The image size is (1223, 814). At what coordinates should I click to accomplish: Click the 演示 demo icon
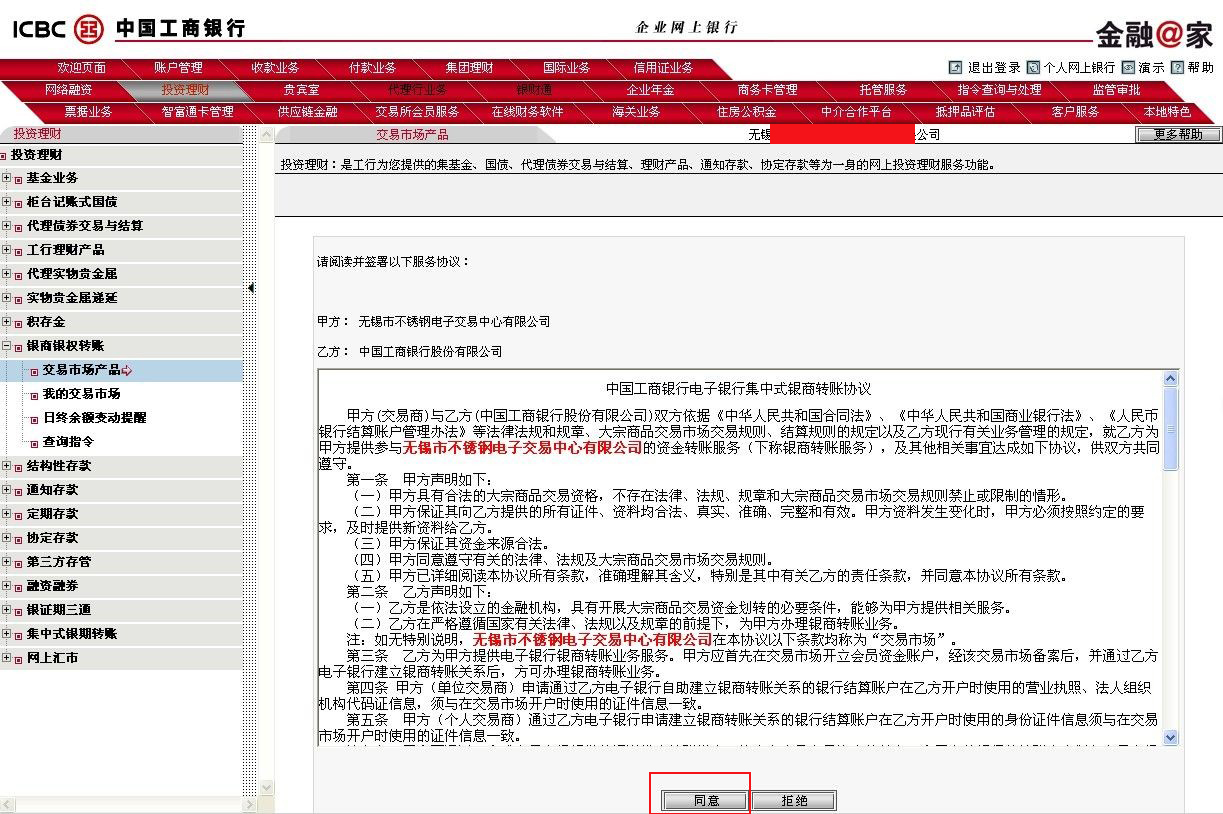1128,68
